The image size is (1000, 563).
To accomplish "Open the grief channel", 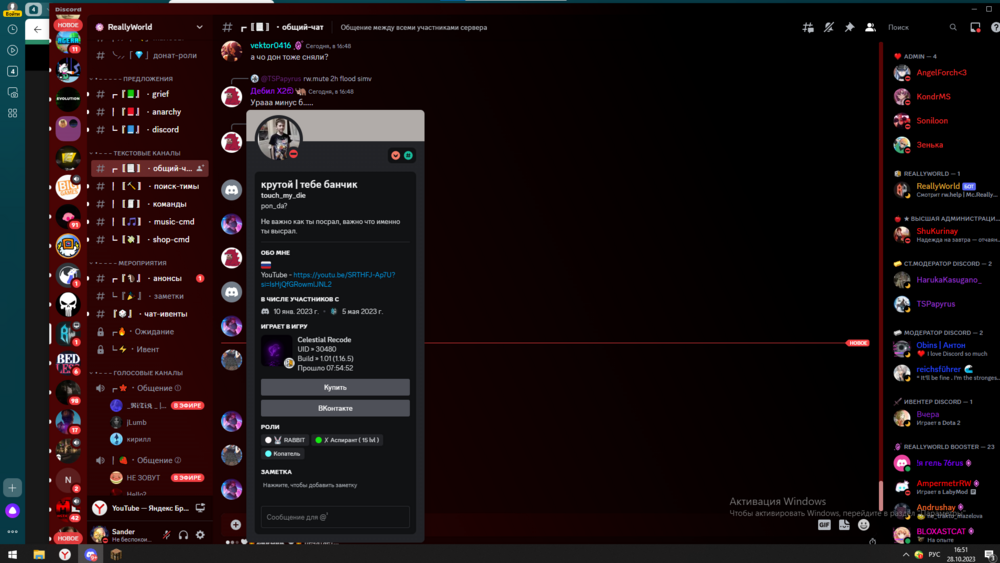I will [x=150, y=94].
